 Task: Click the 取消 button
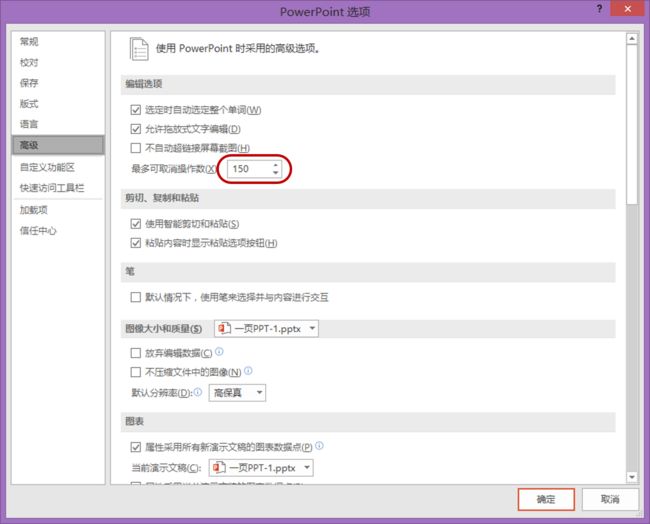point(610,499)
